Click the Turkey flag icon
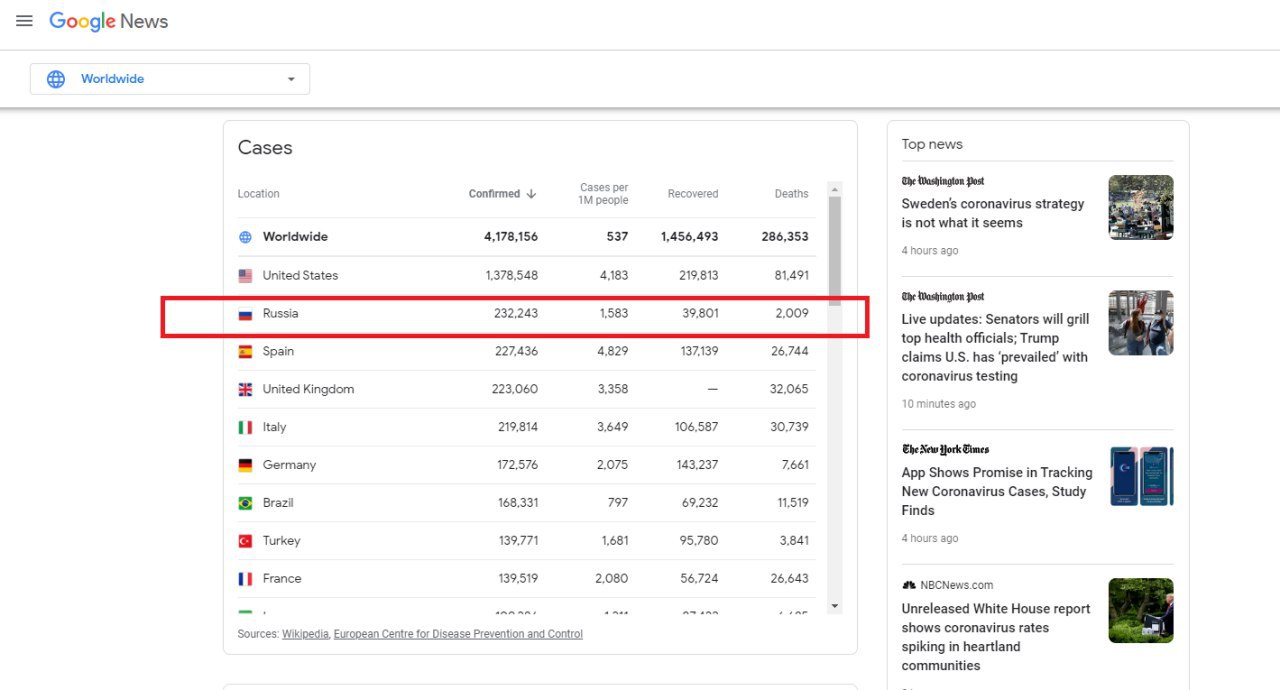The image size is (1280, 690). (x=245, y=541)
